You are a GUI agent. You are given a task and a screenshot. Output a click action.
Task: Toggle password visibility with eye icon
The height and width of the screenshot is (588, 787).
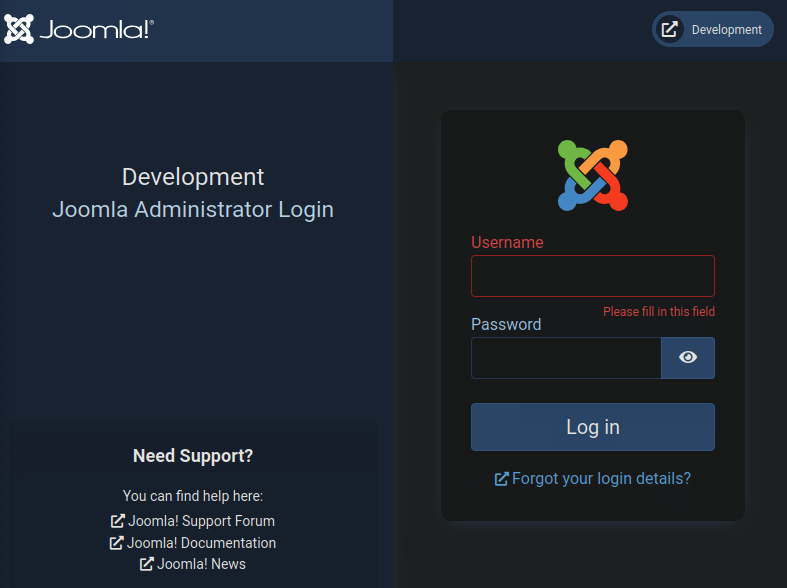(x=688, y=358)
